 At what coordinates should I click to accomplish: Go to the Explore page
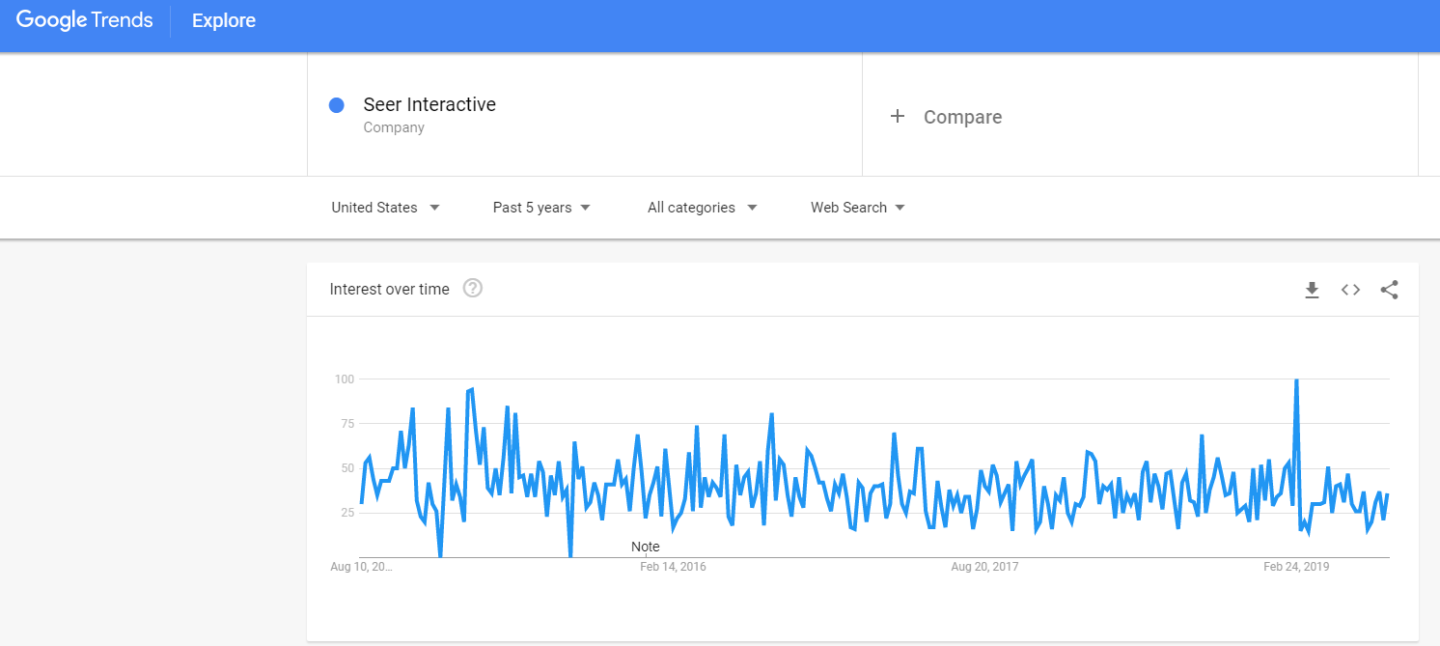[223, 21]
